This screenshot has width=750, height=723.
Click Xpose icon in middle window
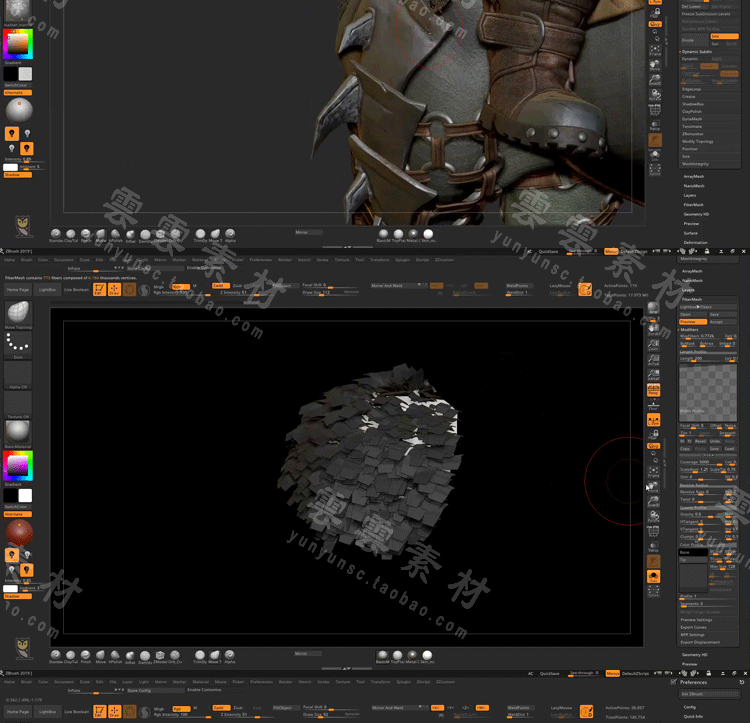(x=653, y=592)
